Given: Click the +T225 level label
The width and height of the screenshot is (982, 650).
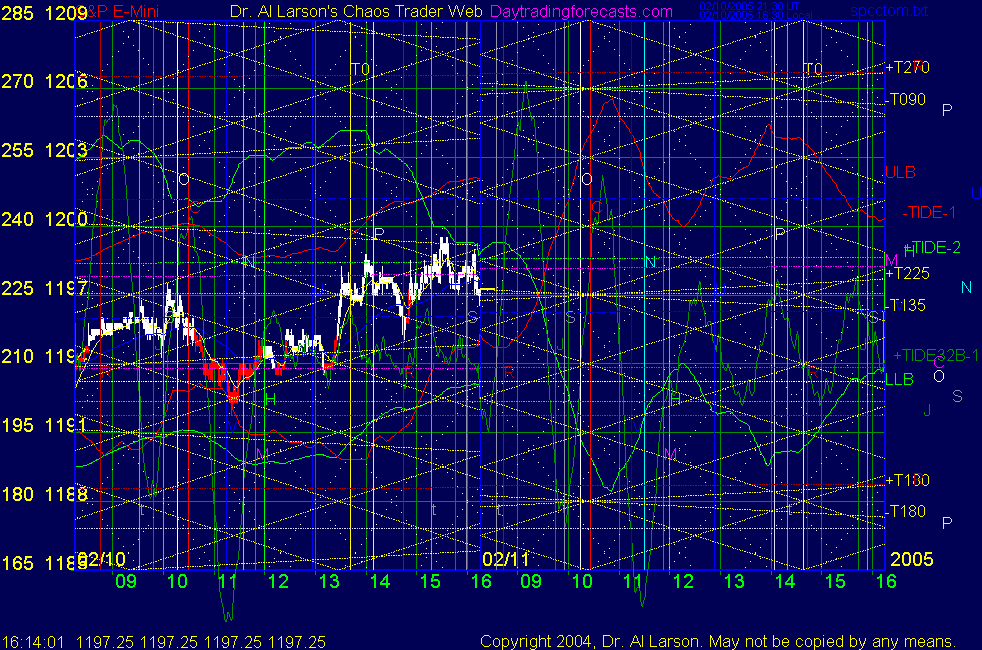Looking at the screenshot, I should pos(907,273).
